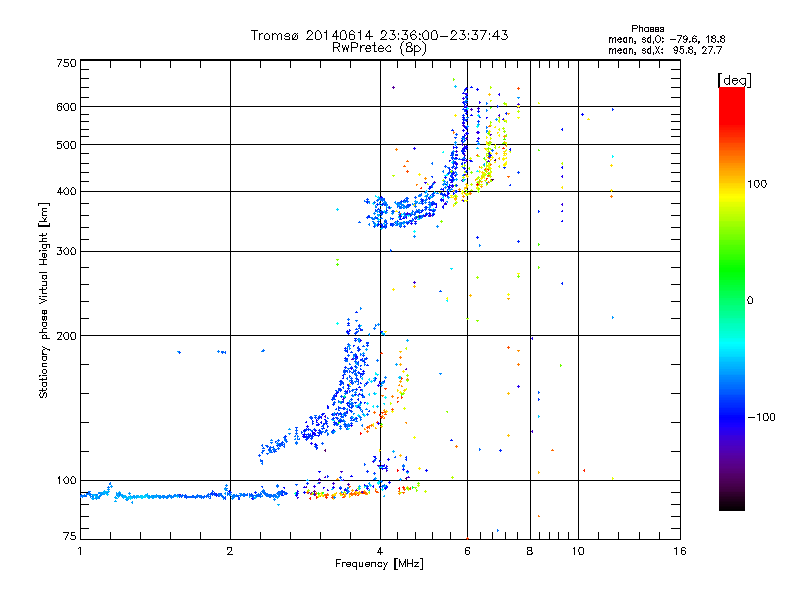This screenshot has height=600, width=800.
Task: Click 'Stationary phase Virtual Height [km]' axis title
Action: pyautogui.click(x=44, y=300)
